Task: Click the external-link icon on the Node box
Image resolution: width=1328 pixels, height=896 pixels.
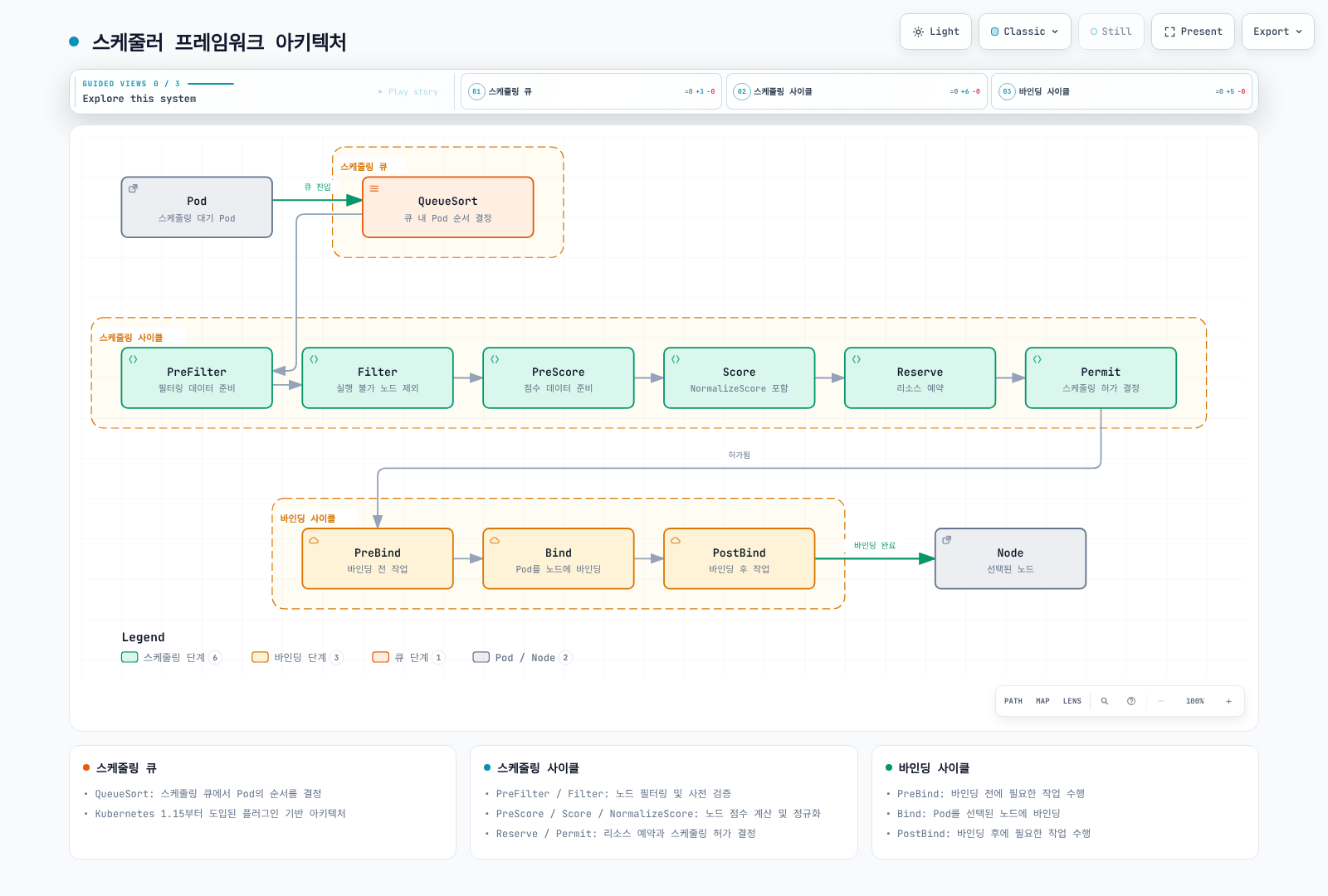Action: point(947,540)
